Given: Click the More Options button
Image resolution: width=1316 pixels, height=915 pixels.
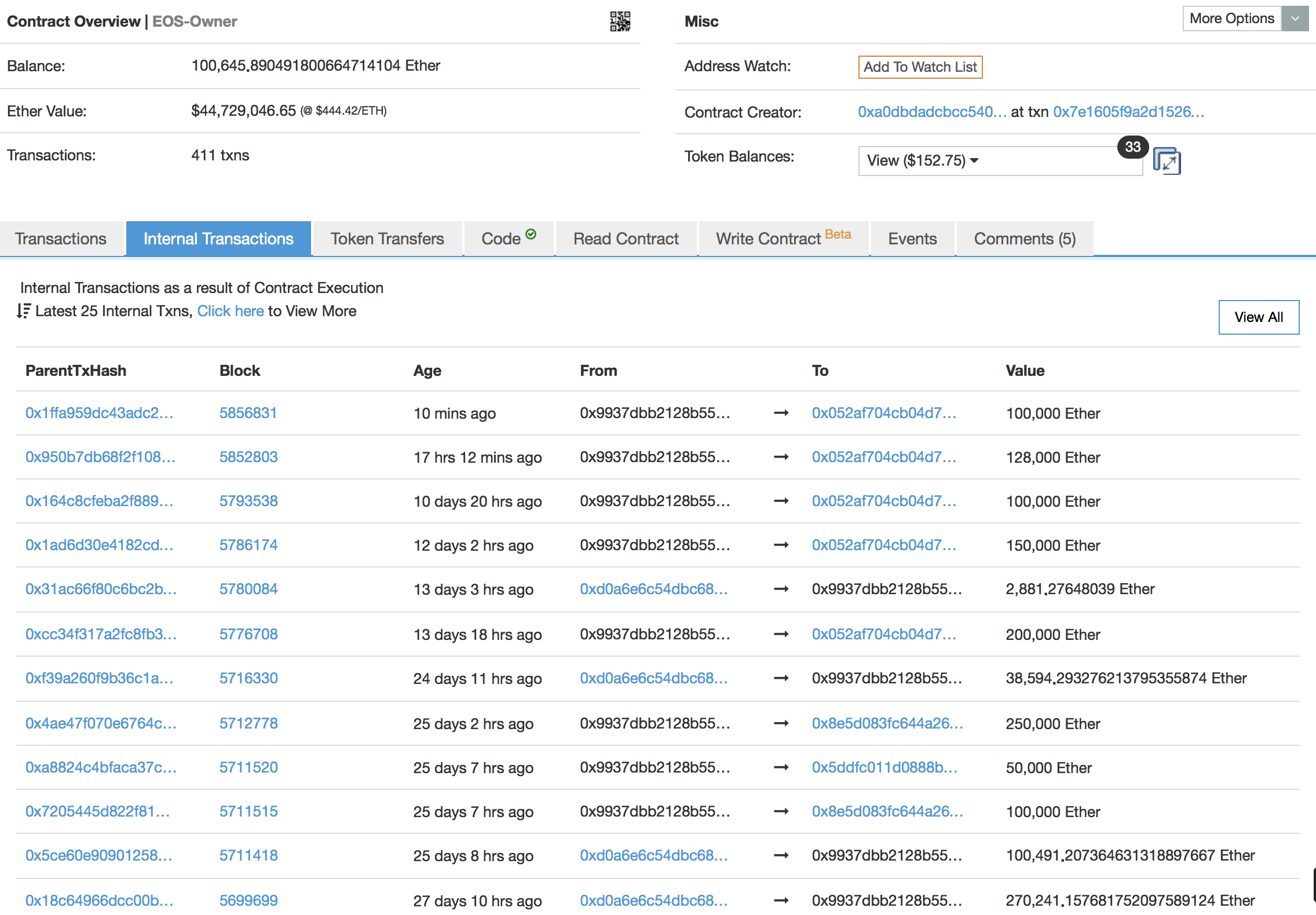Looking at the screenshot, I should (x=1232, y=19).
